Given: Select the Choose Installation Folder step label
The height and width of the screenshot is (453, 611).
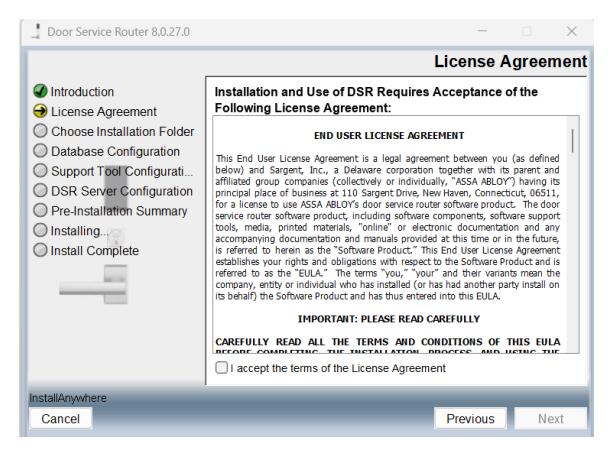Looking at the screenshot, I should (122, 132).
